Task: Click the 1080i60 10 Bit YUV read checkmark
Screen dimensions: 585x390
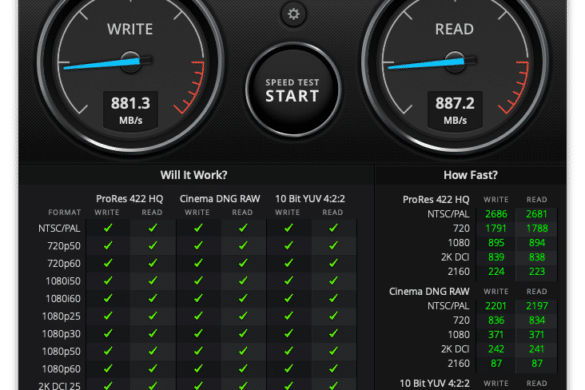Action: coord(334,298)
